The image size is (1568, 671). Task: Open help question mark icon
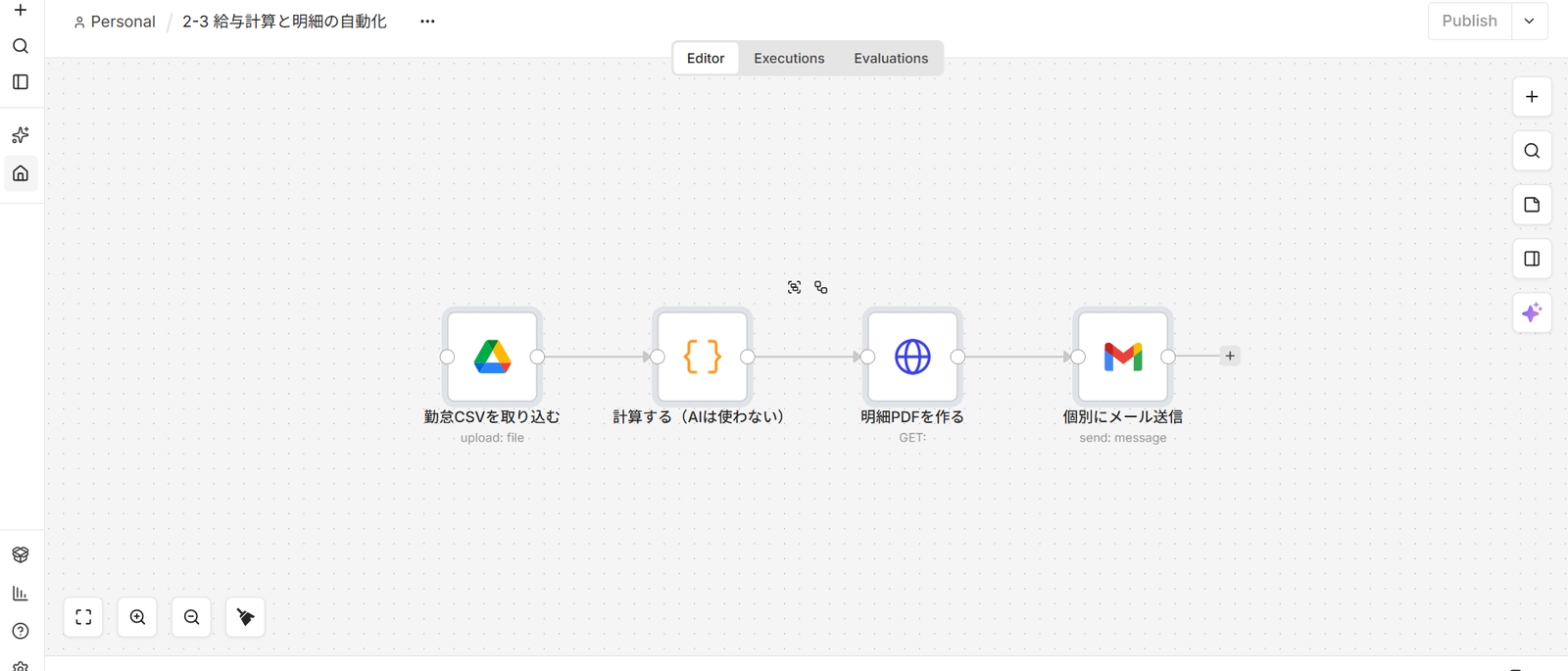click(x=21, y=631)
